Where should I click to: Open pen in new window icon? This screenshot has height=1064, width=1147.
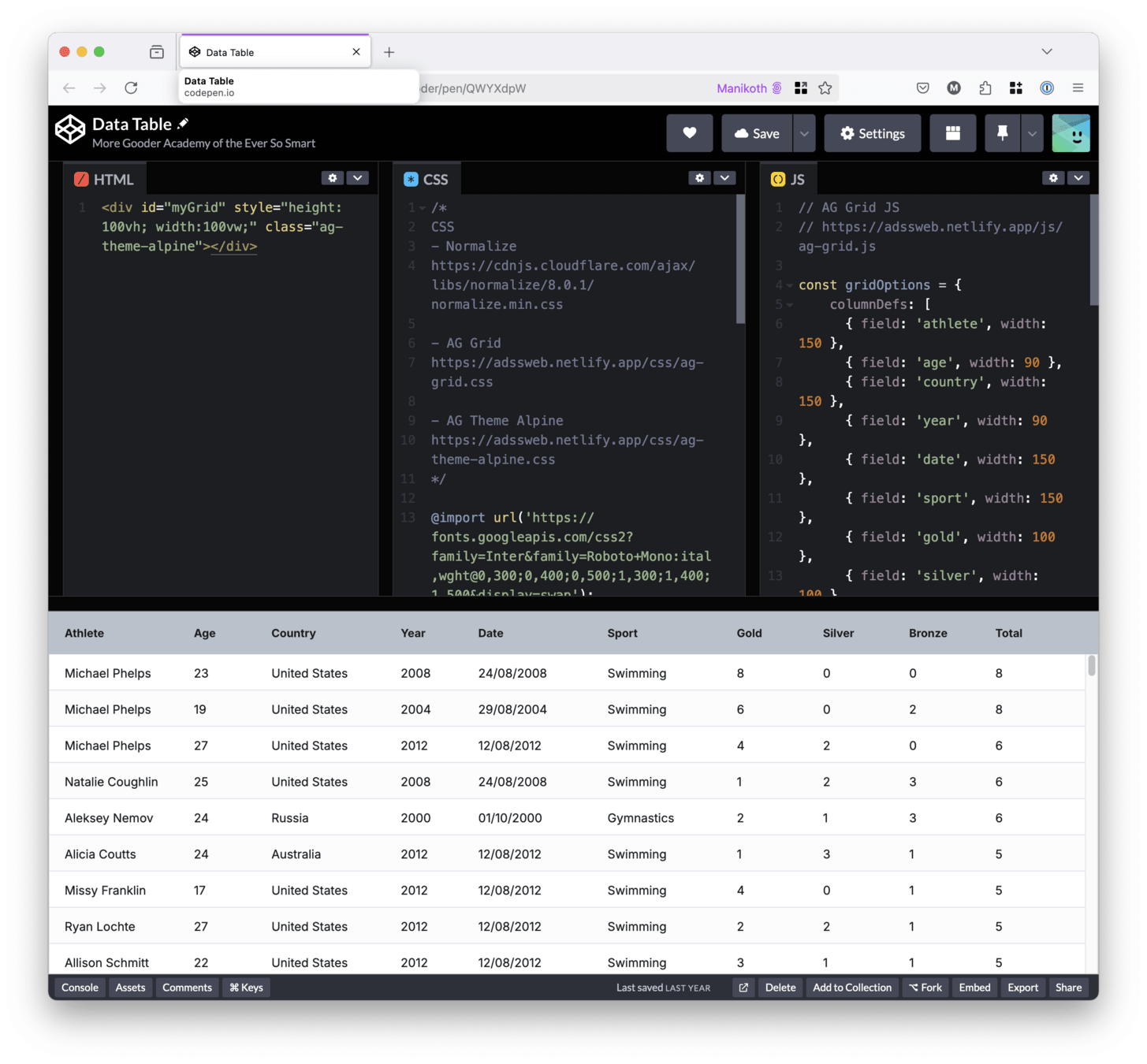pos(743,988)
